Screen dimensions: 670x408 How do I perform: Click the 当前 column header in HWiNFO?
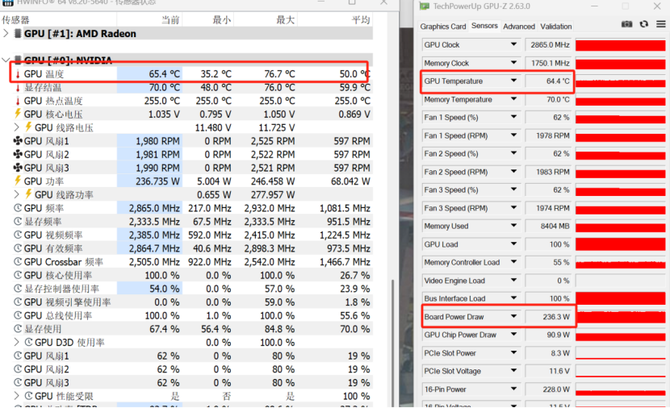click(170, 20)
